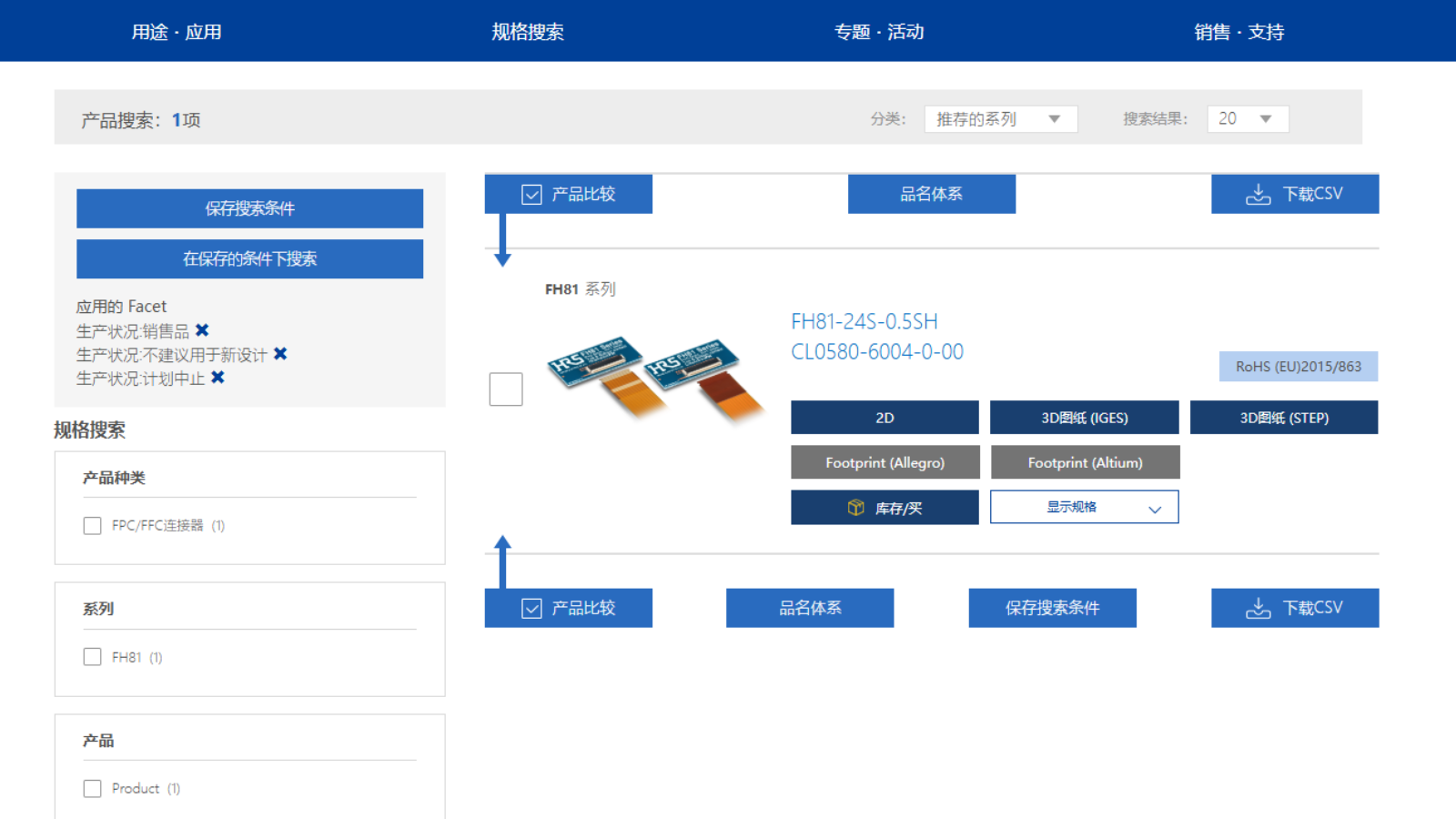Image resolution: width=1456 pixels, height=819 pixels.
Task: Click the RoHS (EU)2015/863 badge
Action: pos(1298,367)
